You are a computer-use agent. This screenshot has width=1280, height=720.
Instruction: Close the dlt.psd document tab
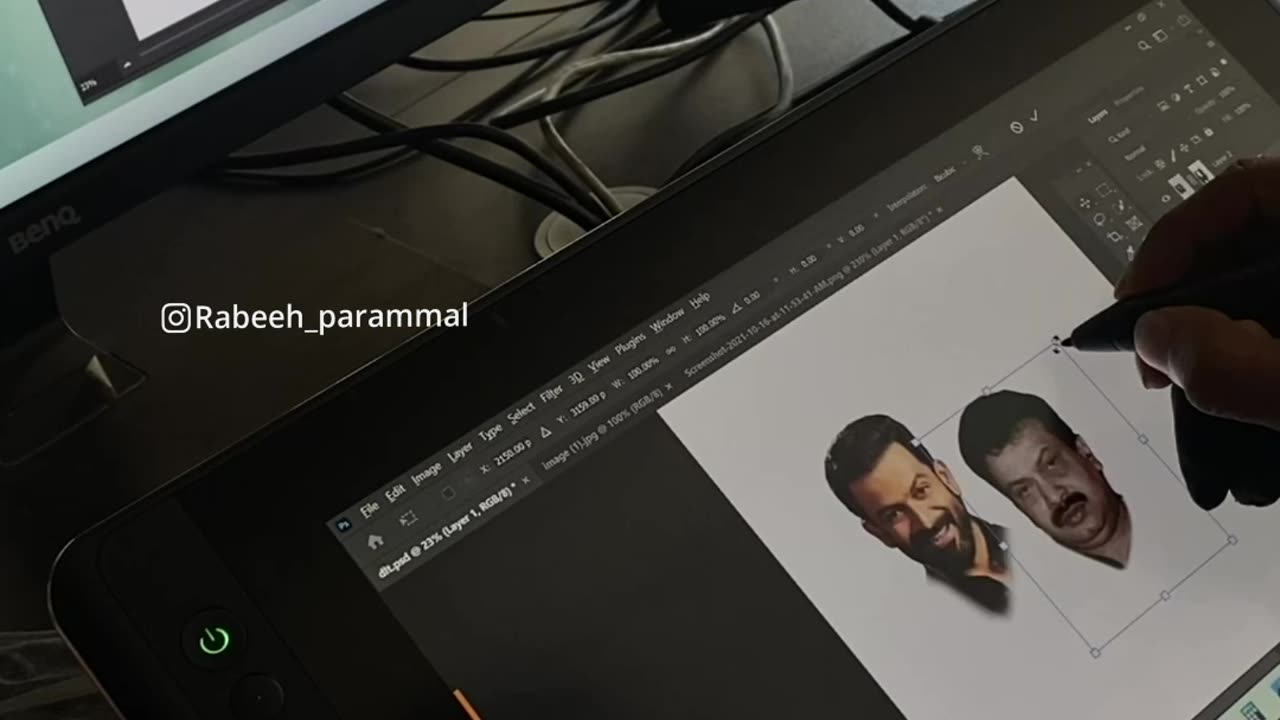tap(525, 480)
